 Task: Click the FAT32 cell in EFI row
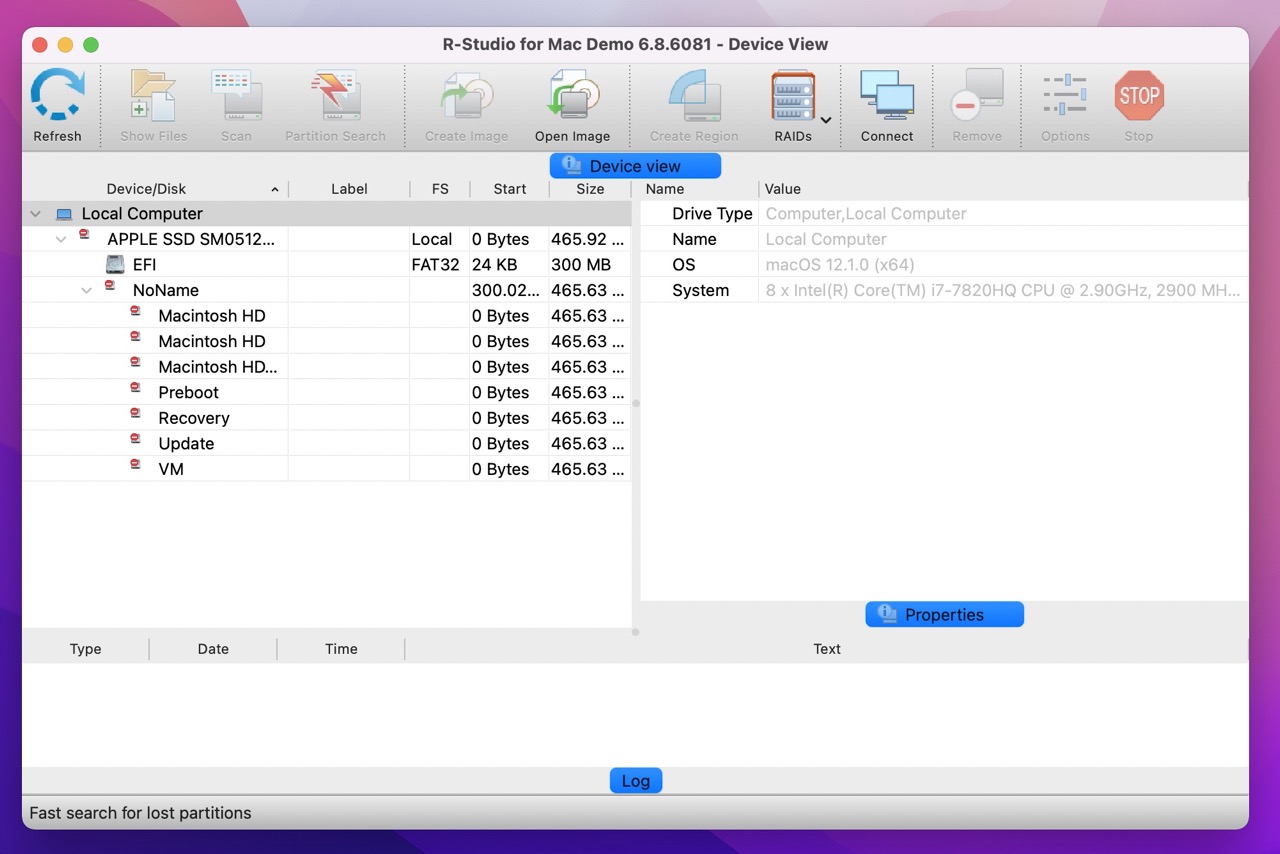(x=436, y=265)
